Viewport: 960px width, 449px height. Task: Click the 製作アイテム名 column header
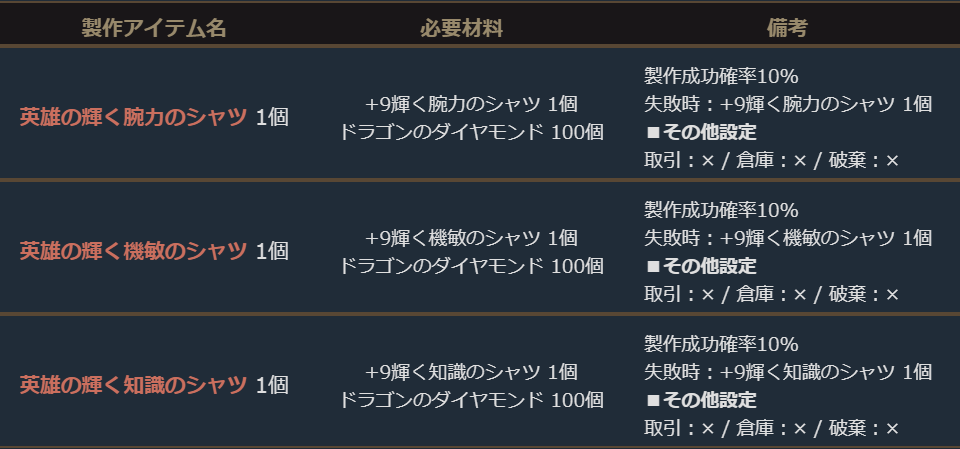154,28
